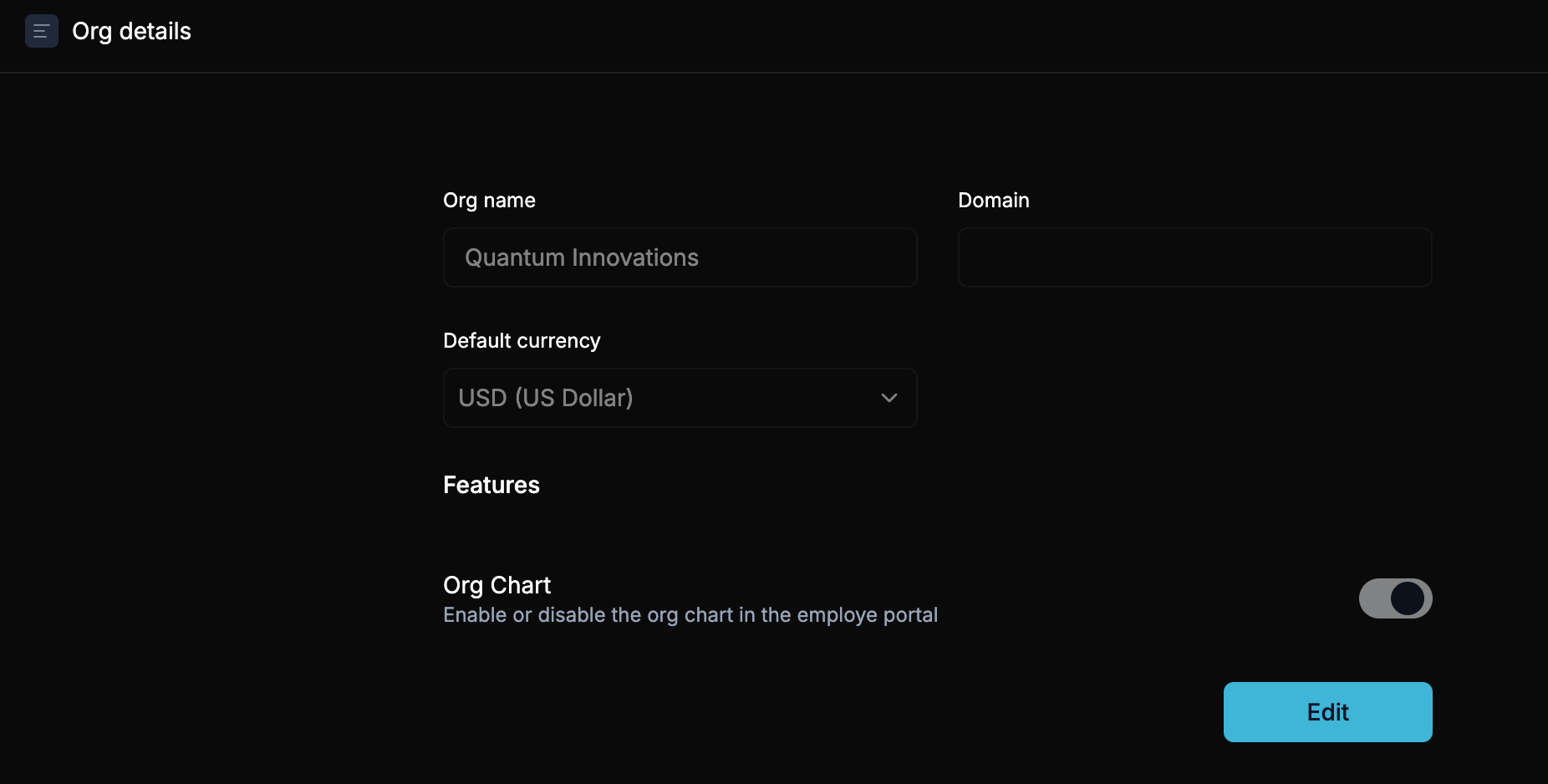Viewport: 1548px width, 784px height.
Task: Click Edit to modify organization settings
Action: pos(1326,711)
